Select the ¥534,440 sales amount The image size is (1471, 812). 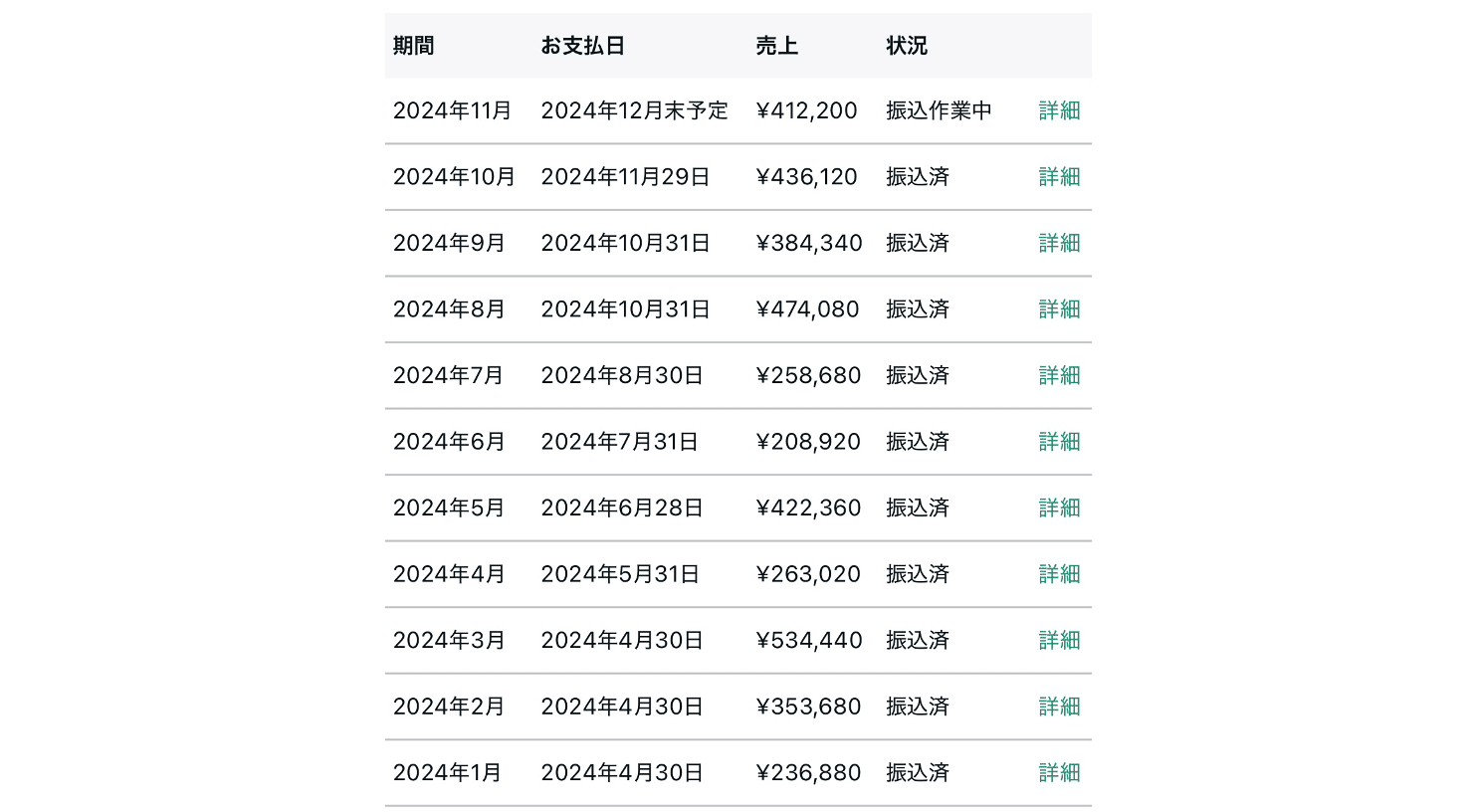(809, 640)
